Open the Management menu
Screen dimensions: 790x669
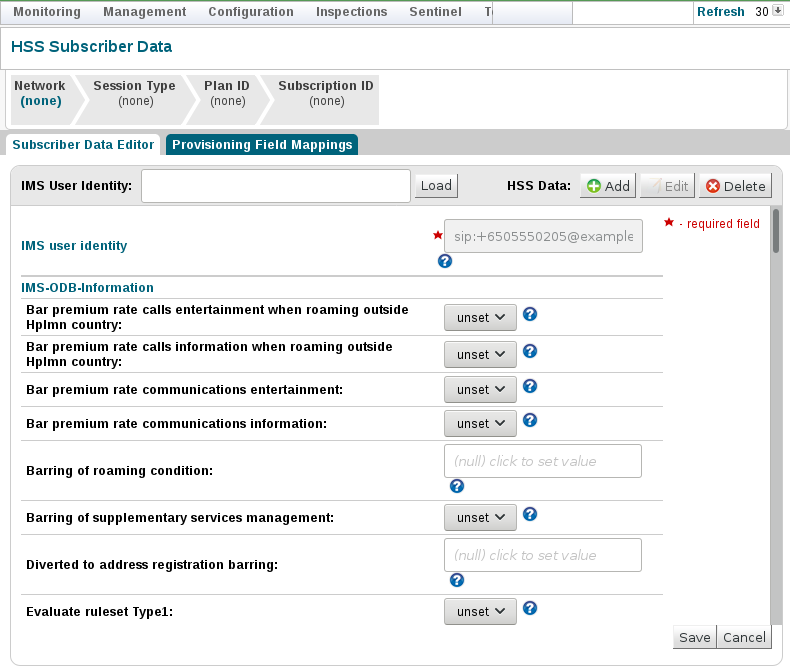pyautogui.click(x=145, y=12)
